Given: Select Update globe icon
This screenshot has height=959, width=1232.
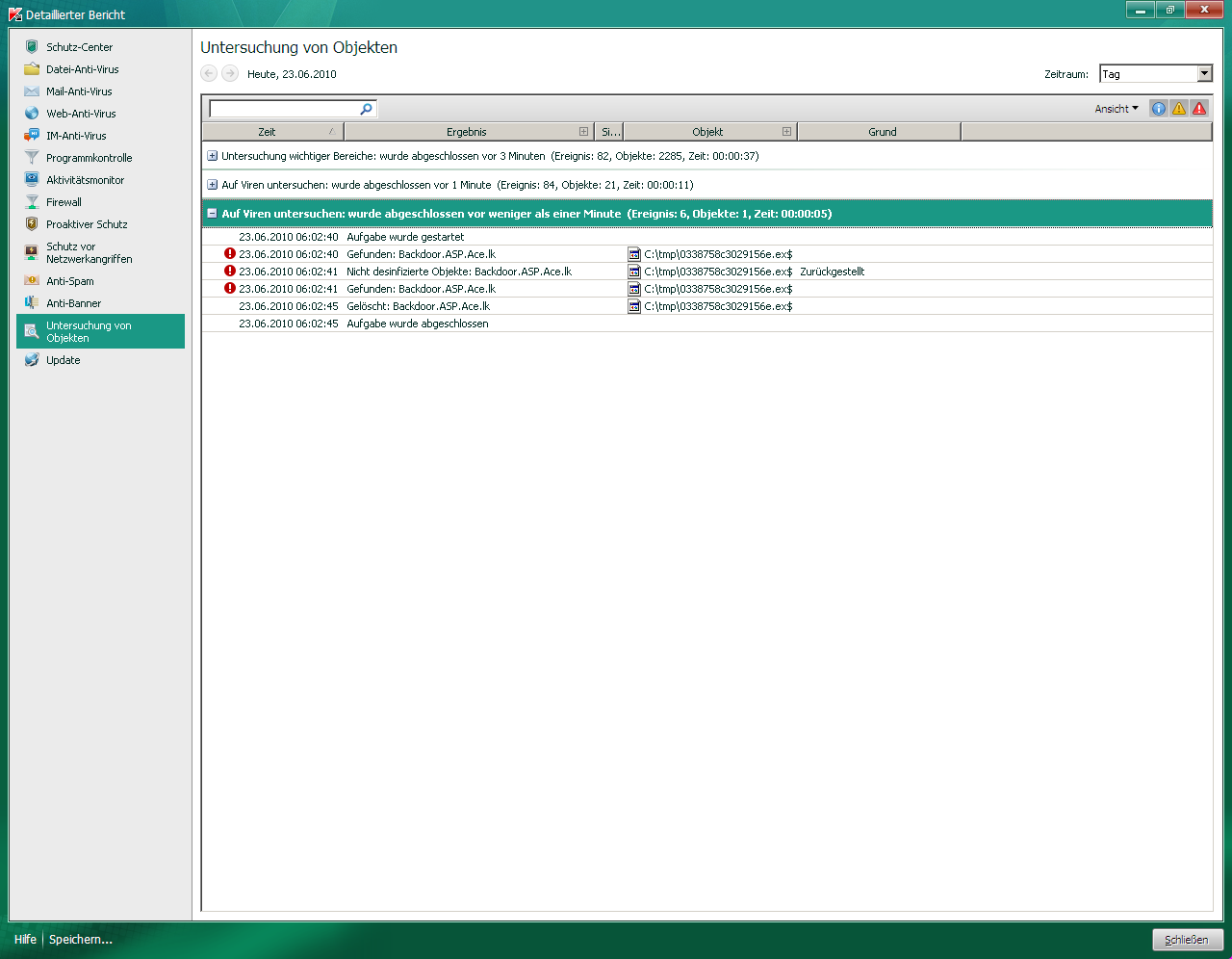Looking at the screenshot, I should coord(32,360).
